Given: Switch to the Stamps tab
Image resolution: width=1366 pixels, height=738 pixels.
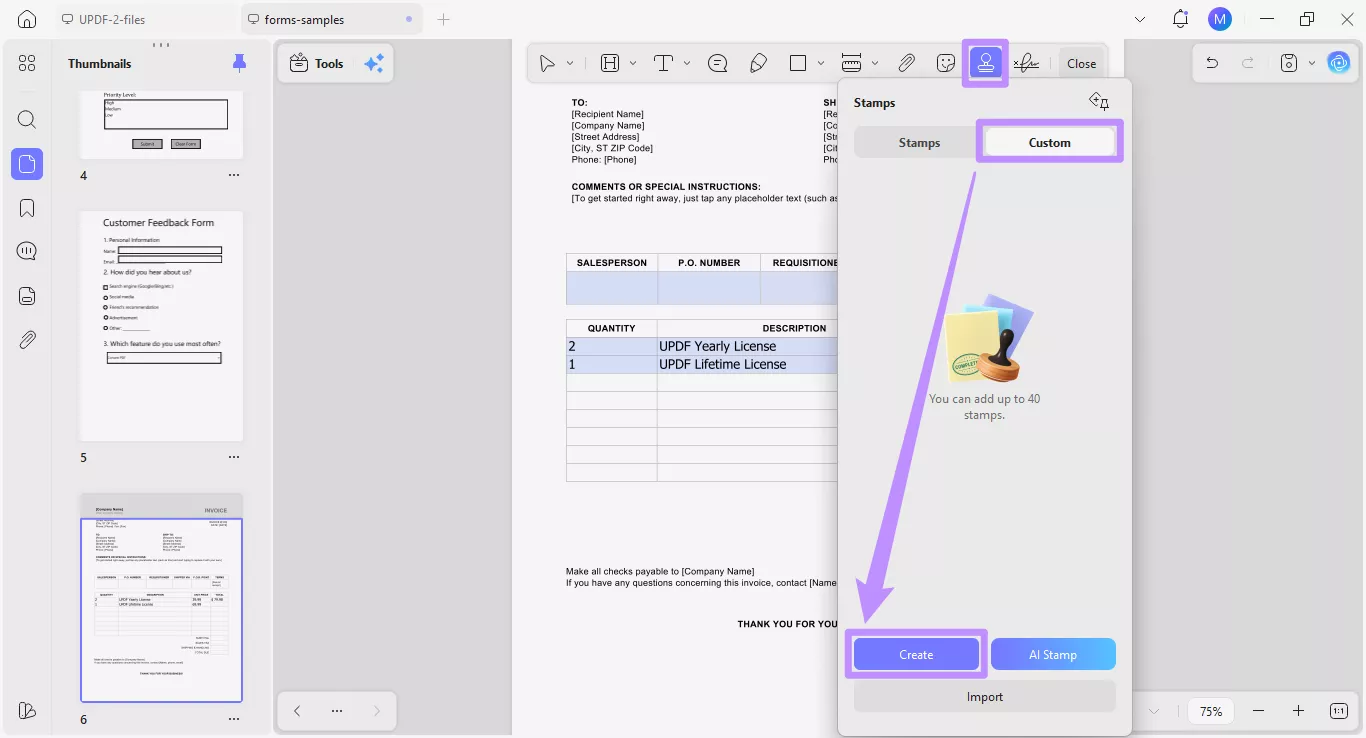Looking at the screenshot, I should (x=919, y=143).
